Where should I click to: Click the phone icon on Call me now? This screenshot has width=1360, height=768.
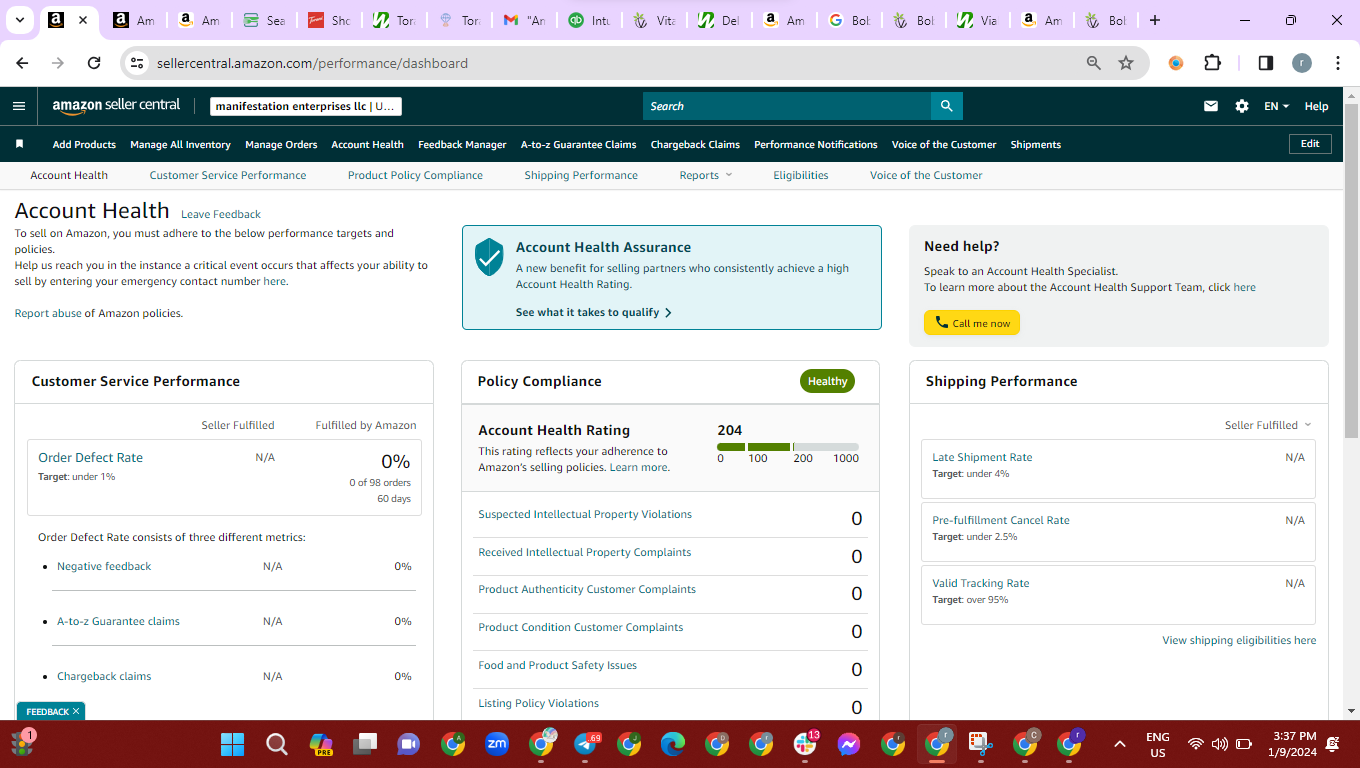pyautogui.click(x=941, y=323)
